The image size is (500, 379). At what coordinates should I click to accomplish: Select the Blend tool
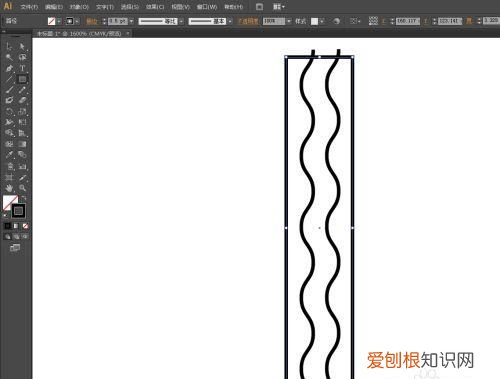22,155
